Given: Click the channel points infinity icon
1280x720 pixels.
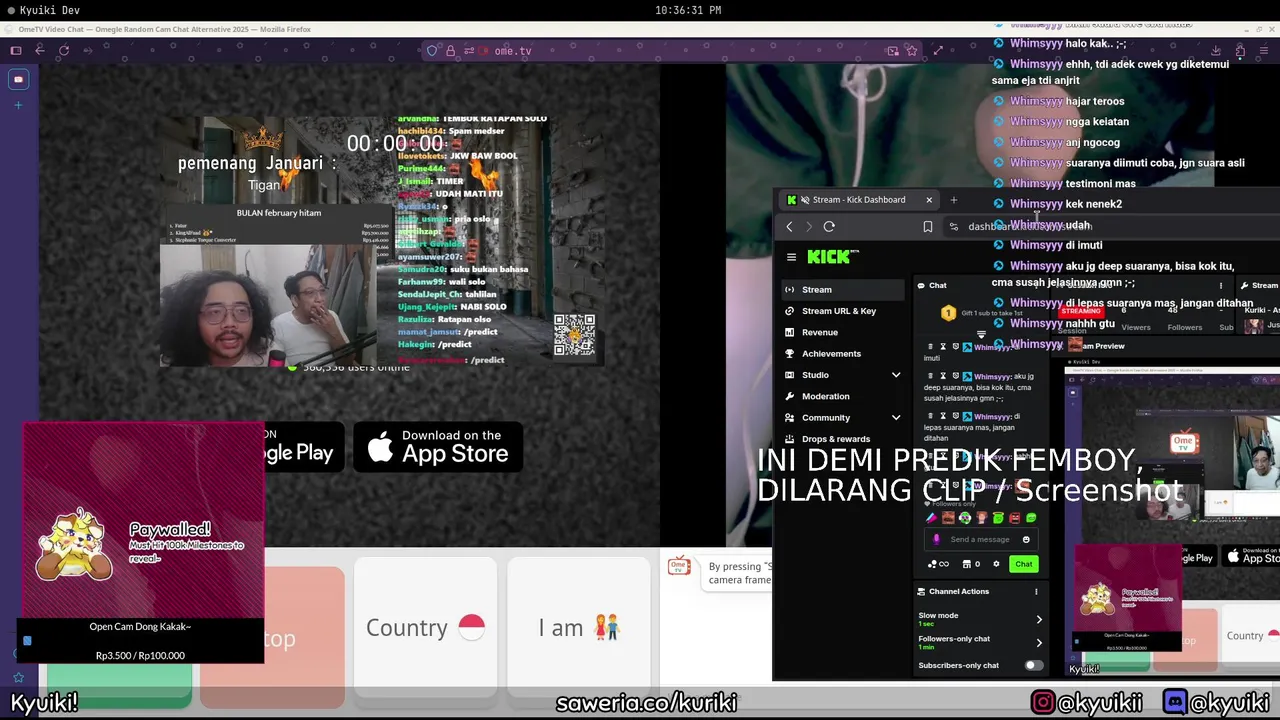Looking at the screenshot, I should tap(938, 564).
